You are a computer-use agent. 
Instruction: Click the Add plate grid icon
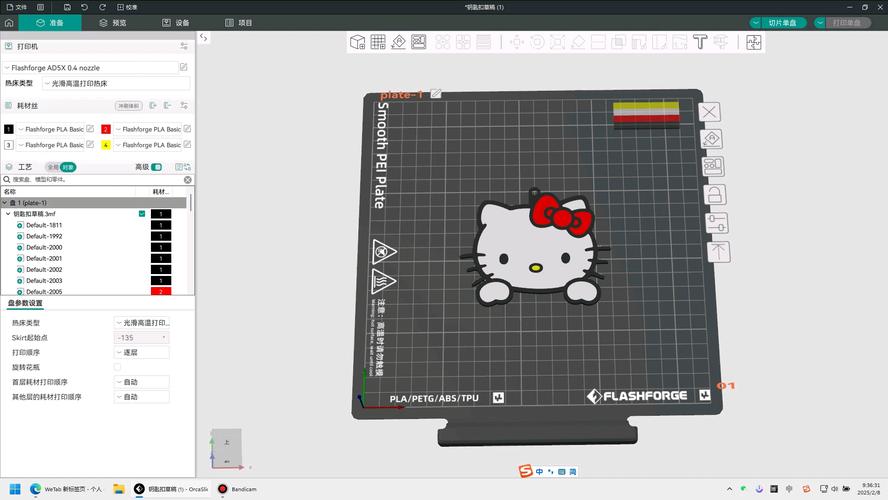[x=378, y=42]
